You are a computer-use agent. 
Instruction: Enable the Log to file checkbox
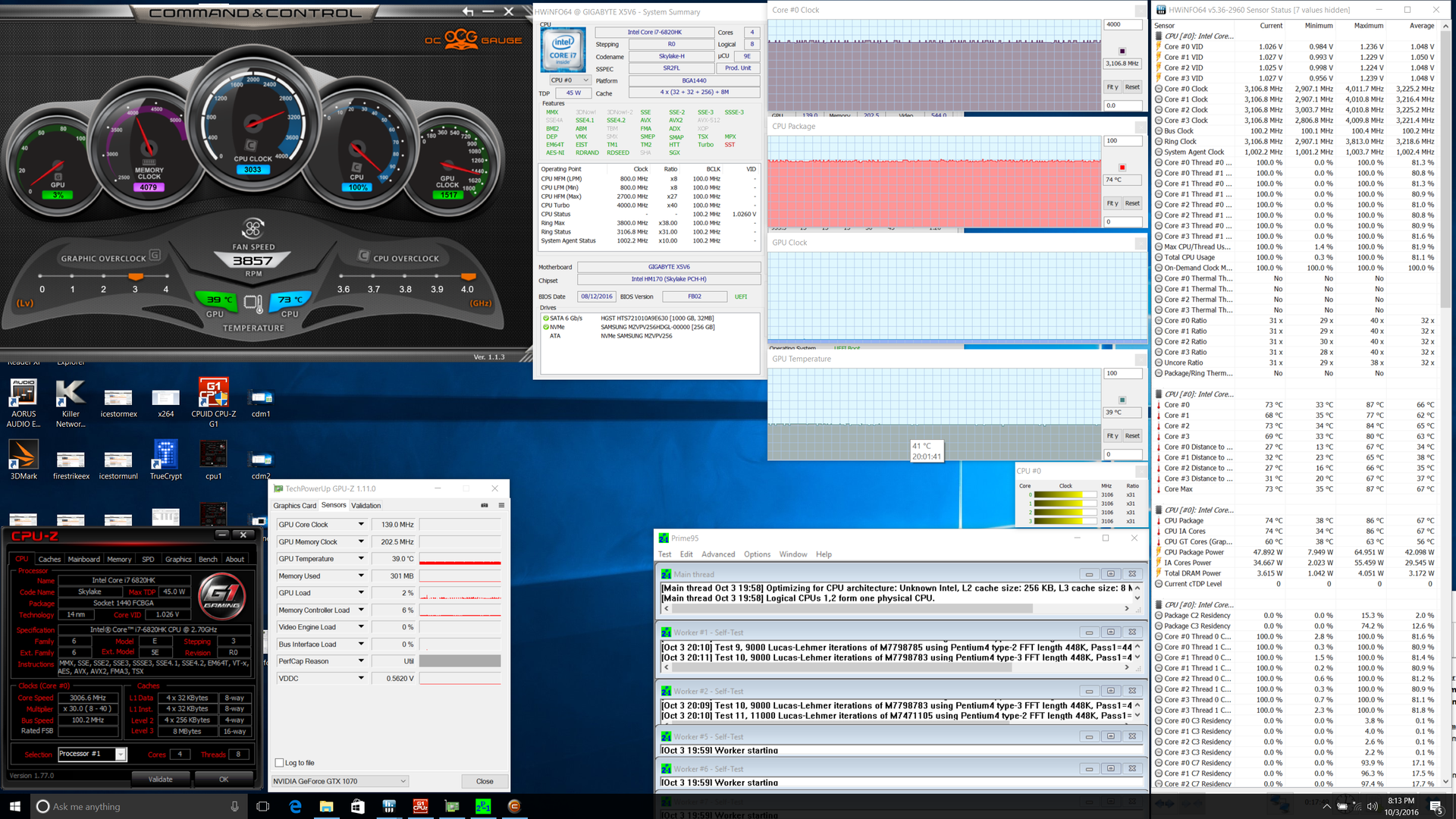(x=279, y=763)
